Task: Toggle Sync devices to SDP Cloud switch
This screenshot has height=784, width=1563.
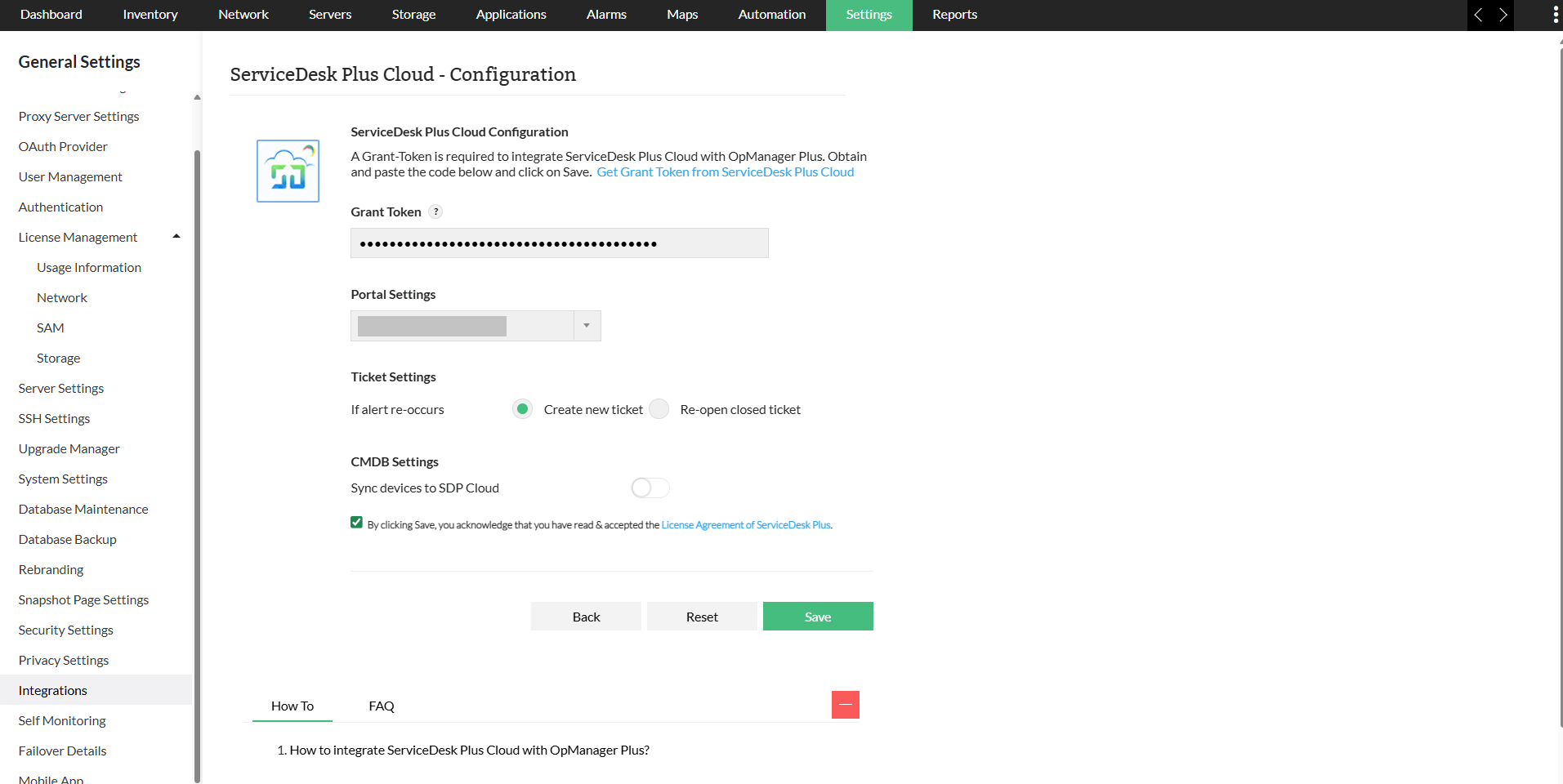Action: [650, 488]
